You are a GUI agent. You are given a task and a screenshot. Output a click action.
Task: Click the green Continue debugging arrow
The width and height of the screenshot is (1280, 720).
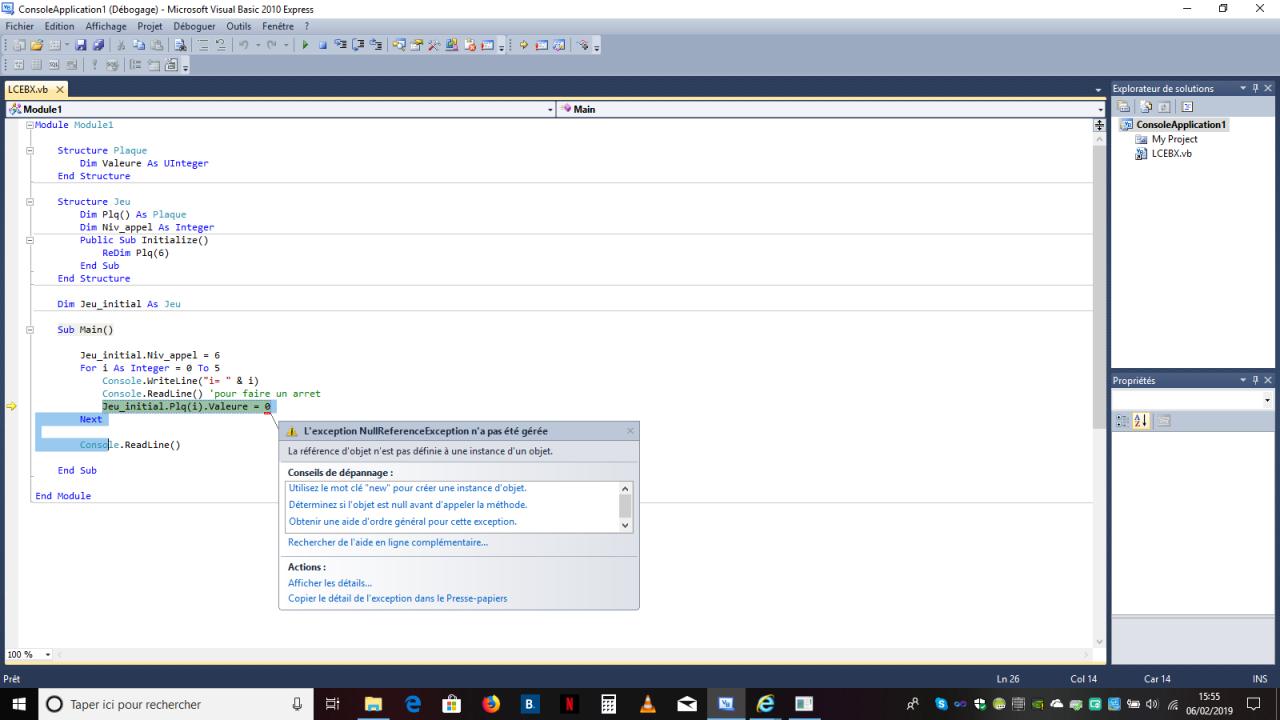[x=306, y=45]
